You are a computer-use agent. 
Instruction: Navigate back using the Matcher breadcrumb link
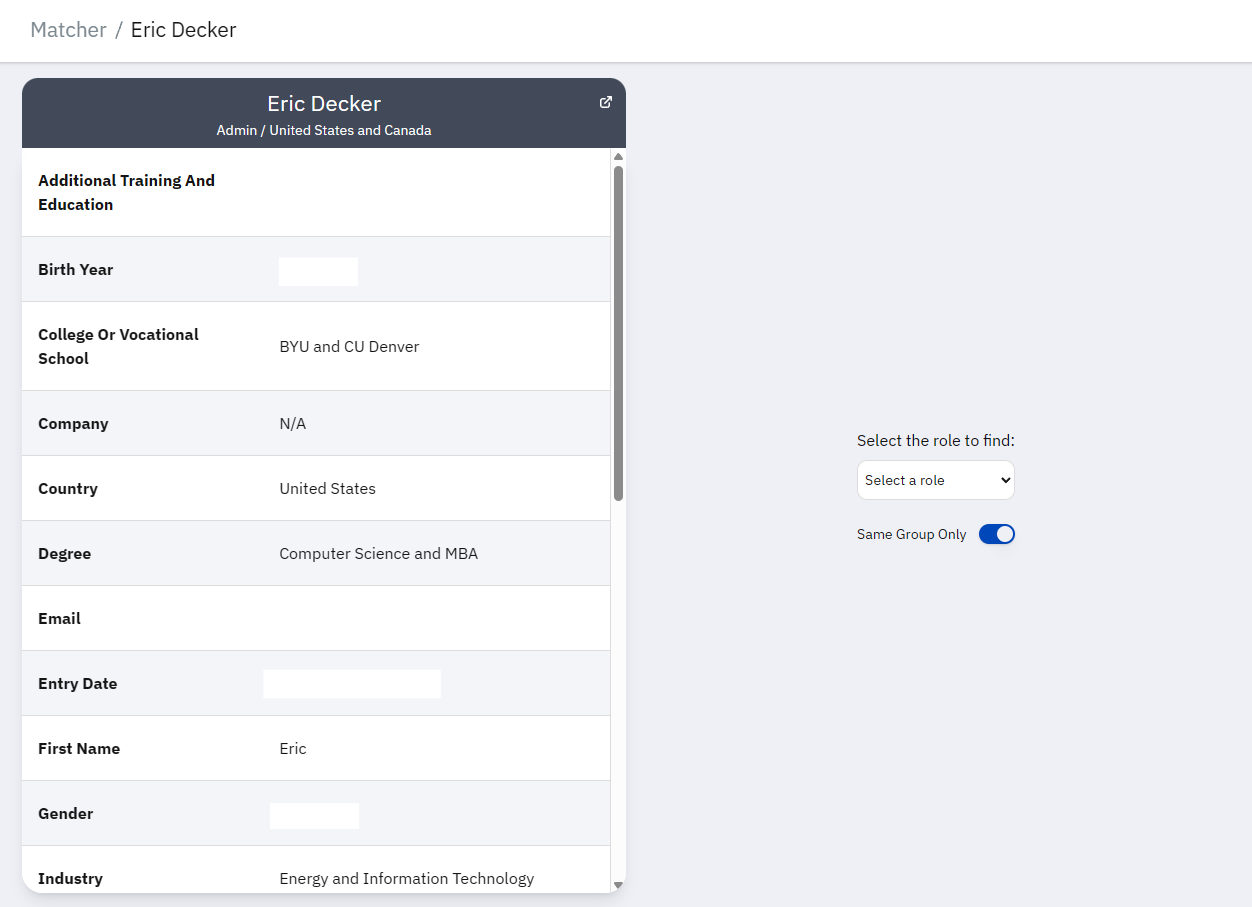point(68,29)
